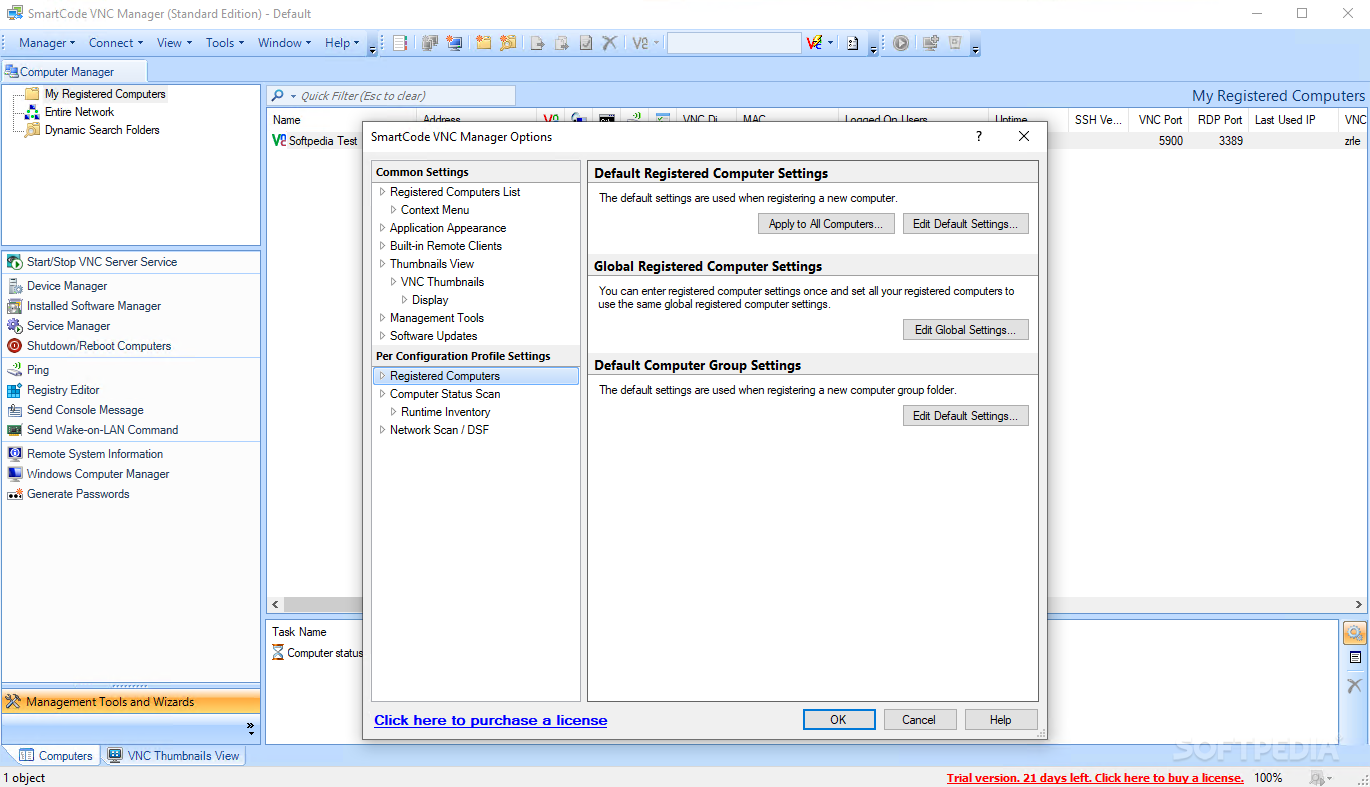Open Quick Filter search dropdown arrow
The image size is (1370, 787).
(293, 96)
